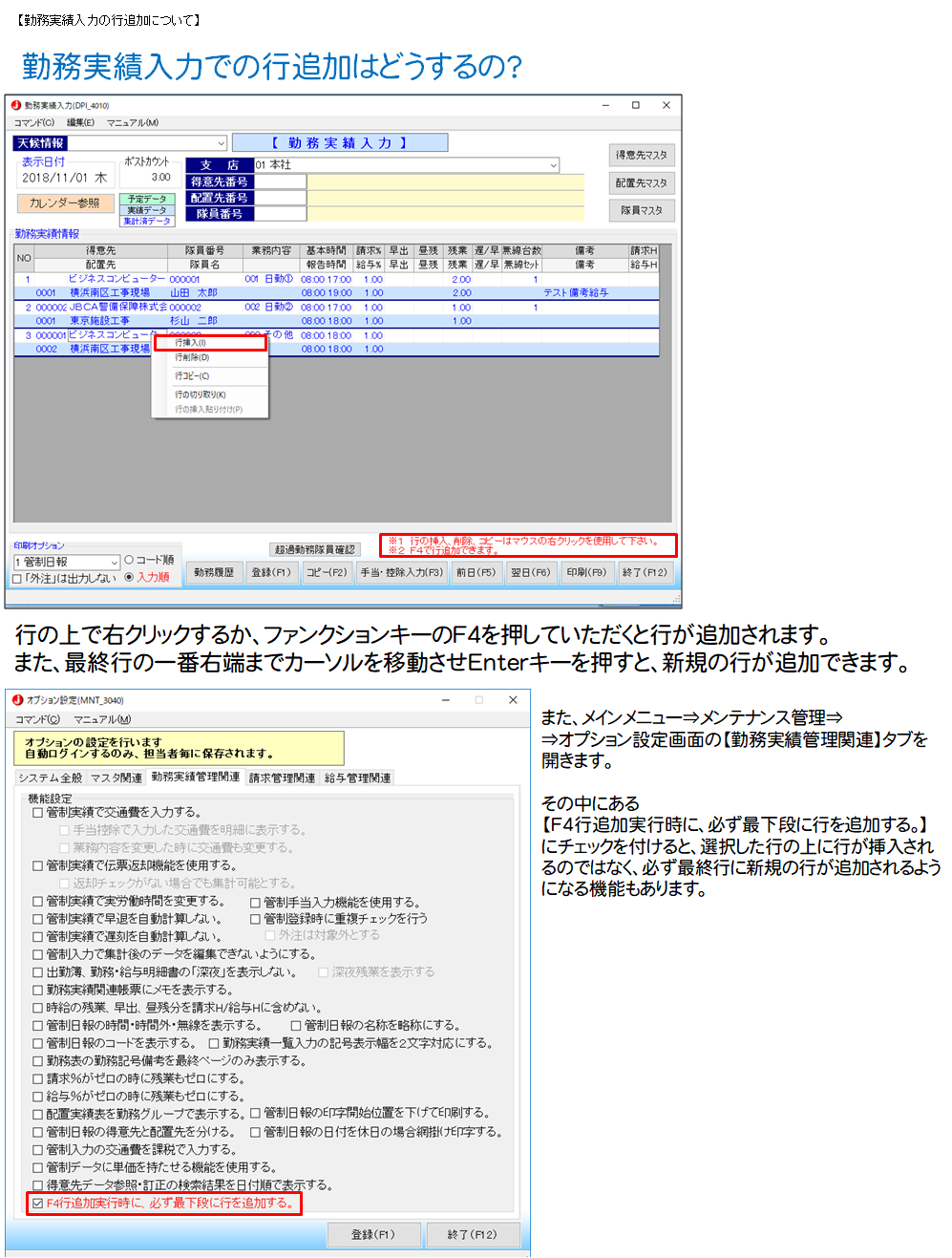The width and height of the screenshot is (952, 1258).
Task: Click the 勤務実績入力 window title bar icon
Action: click(x=16, y=105)
